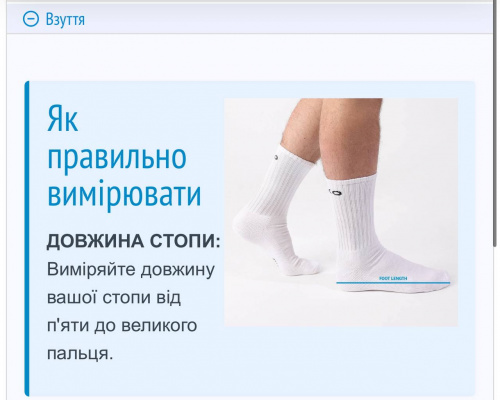Click the word вимірювати in the heading
The width and height of the screenshot is (500, 400).
[124, 193]
